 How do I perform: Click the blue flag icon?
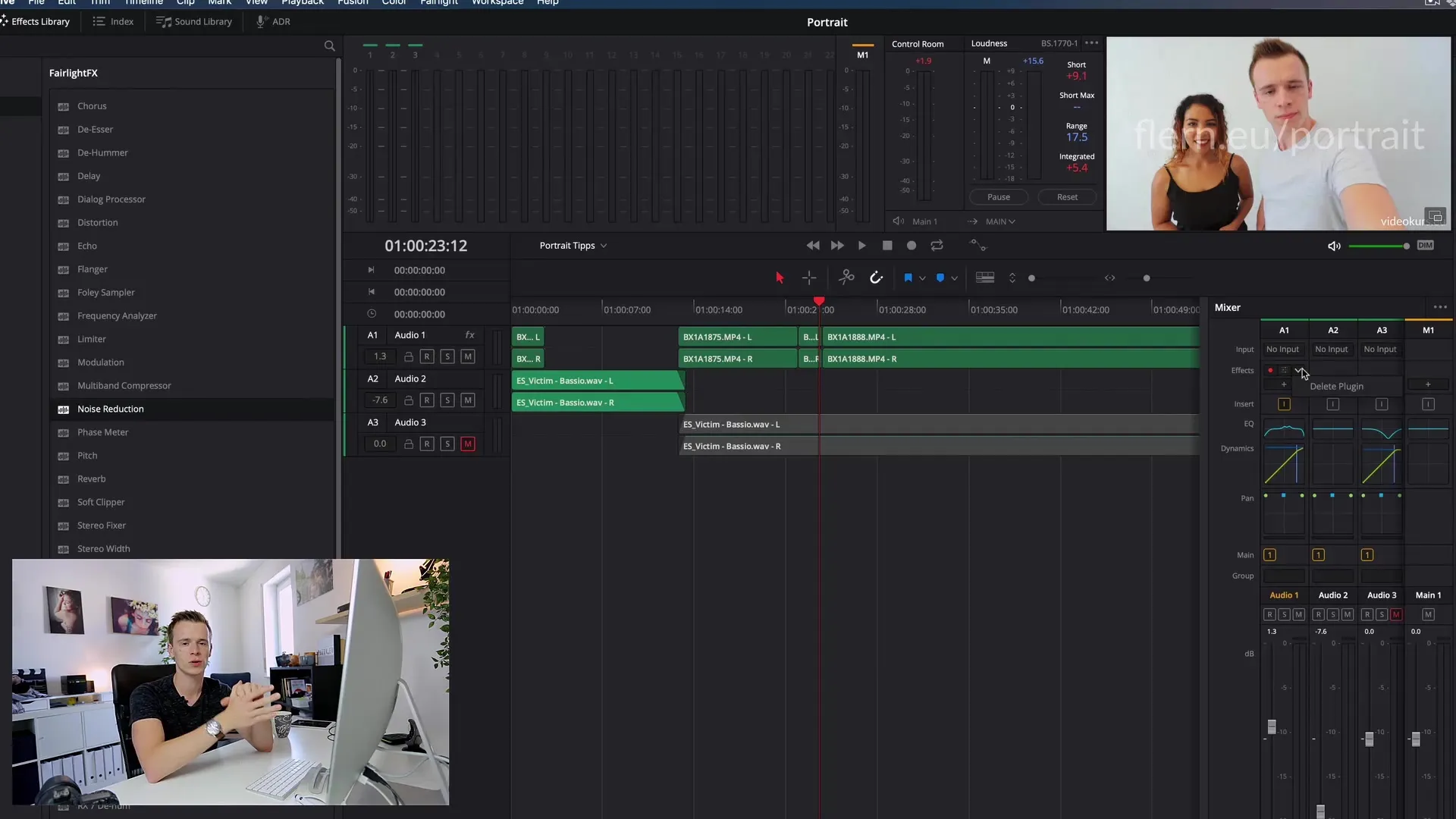click(x=908, y=278)
